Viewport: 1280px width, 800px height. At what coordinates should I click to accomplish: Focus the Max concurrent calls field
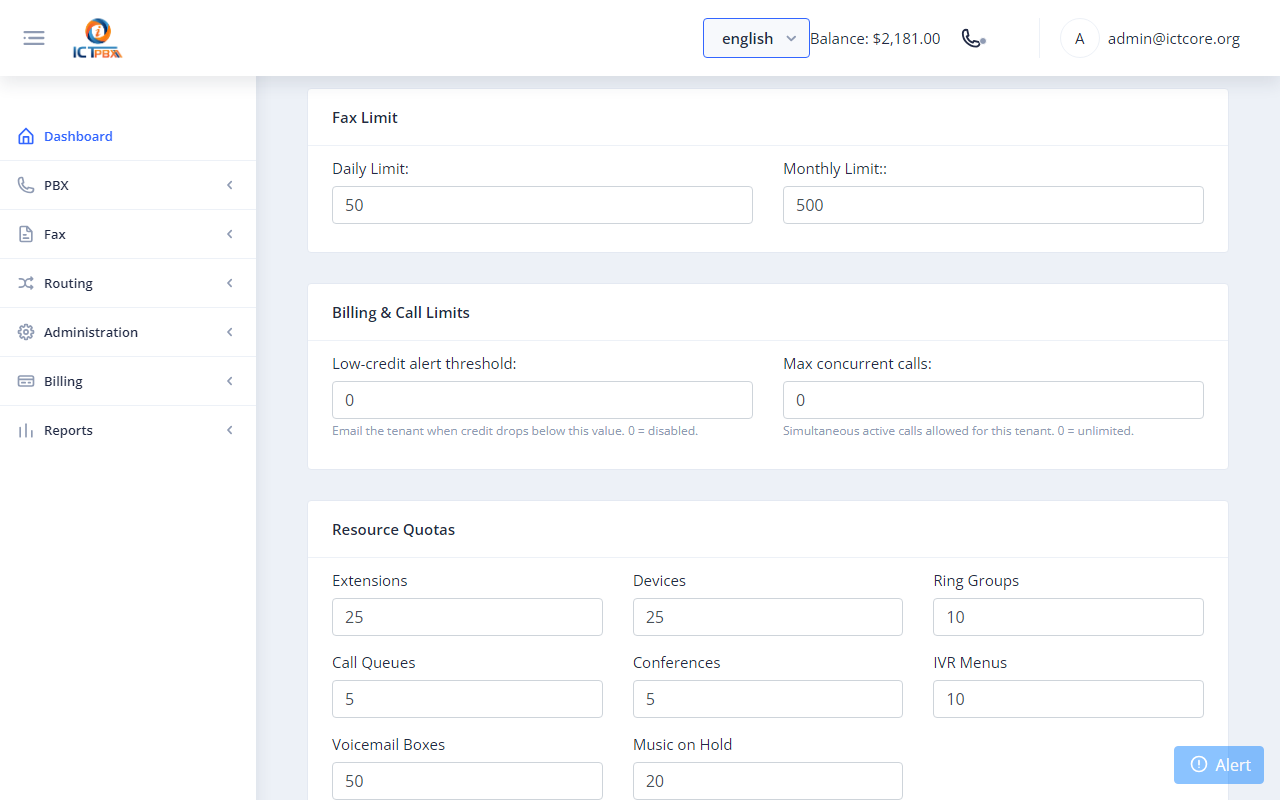click(x=993, y=400)
